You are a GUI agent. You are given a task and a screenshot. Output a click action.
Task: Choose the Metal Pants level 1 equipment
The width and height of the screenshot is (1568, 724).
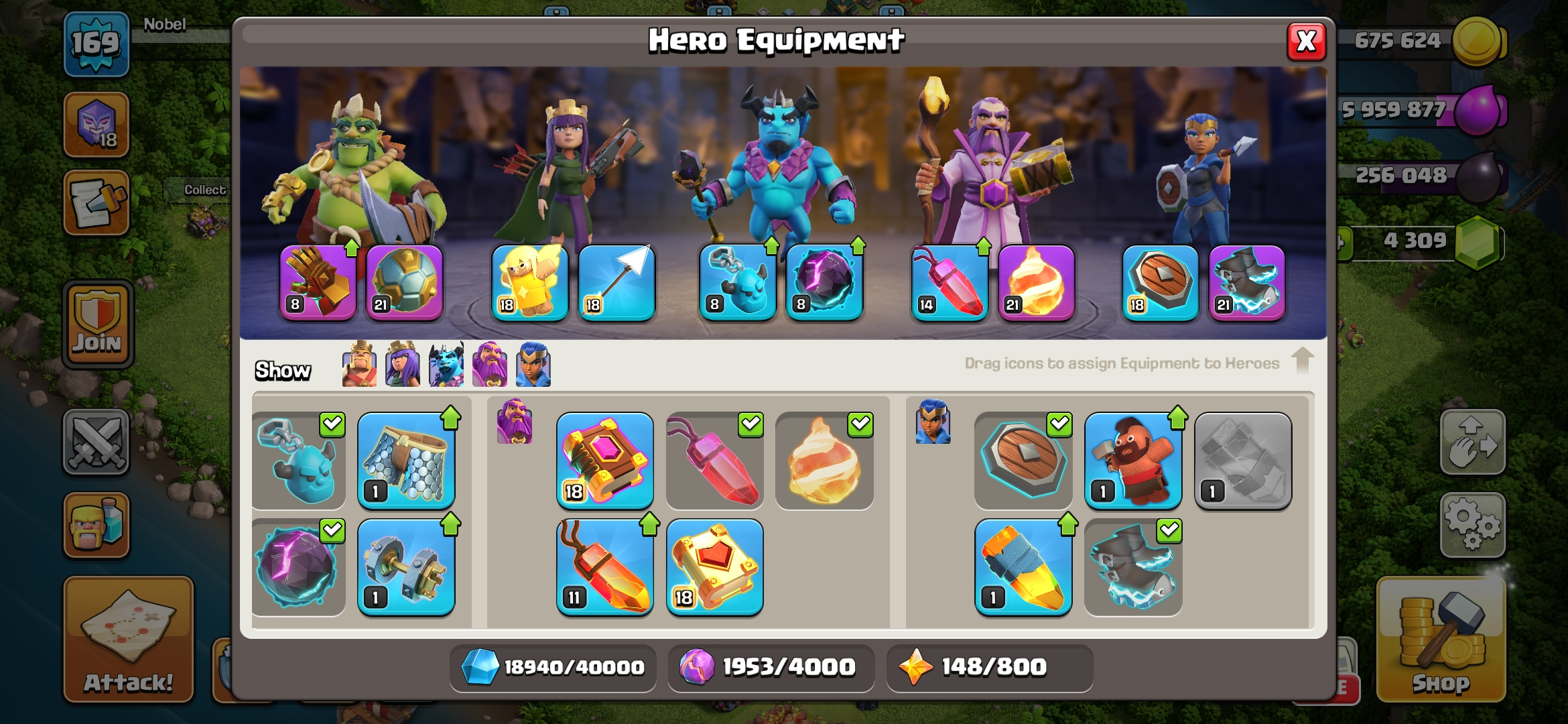pyautogui.click(x=406, y=461)
